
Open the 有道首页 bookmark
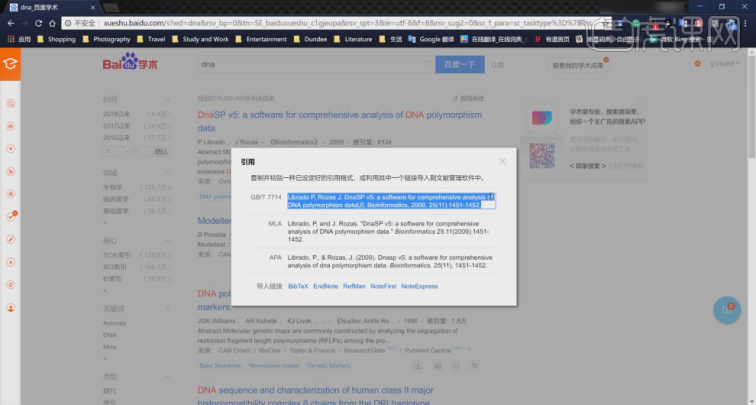pos(552,40)
